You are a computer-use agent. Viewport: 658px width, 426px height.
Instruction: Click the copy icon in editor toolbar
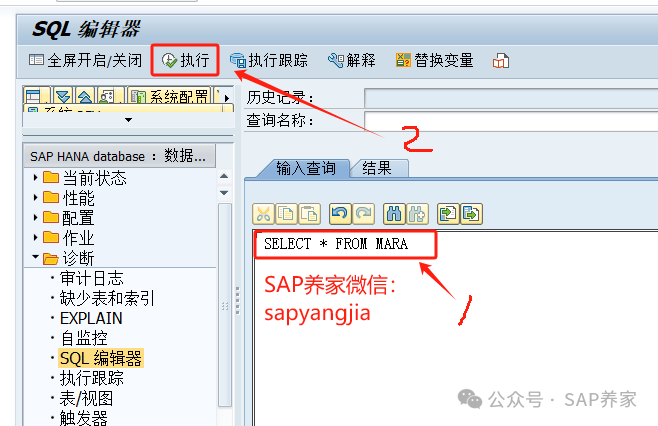pos(286,214)
